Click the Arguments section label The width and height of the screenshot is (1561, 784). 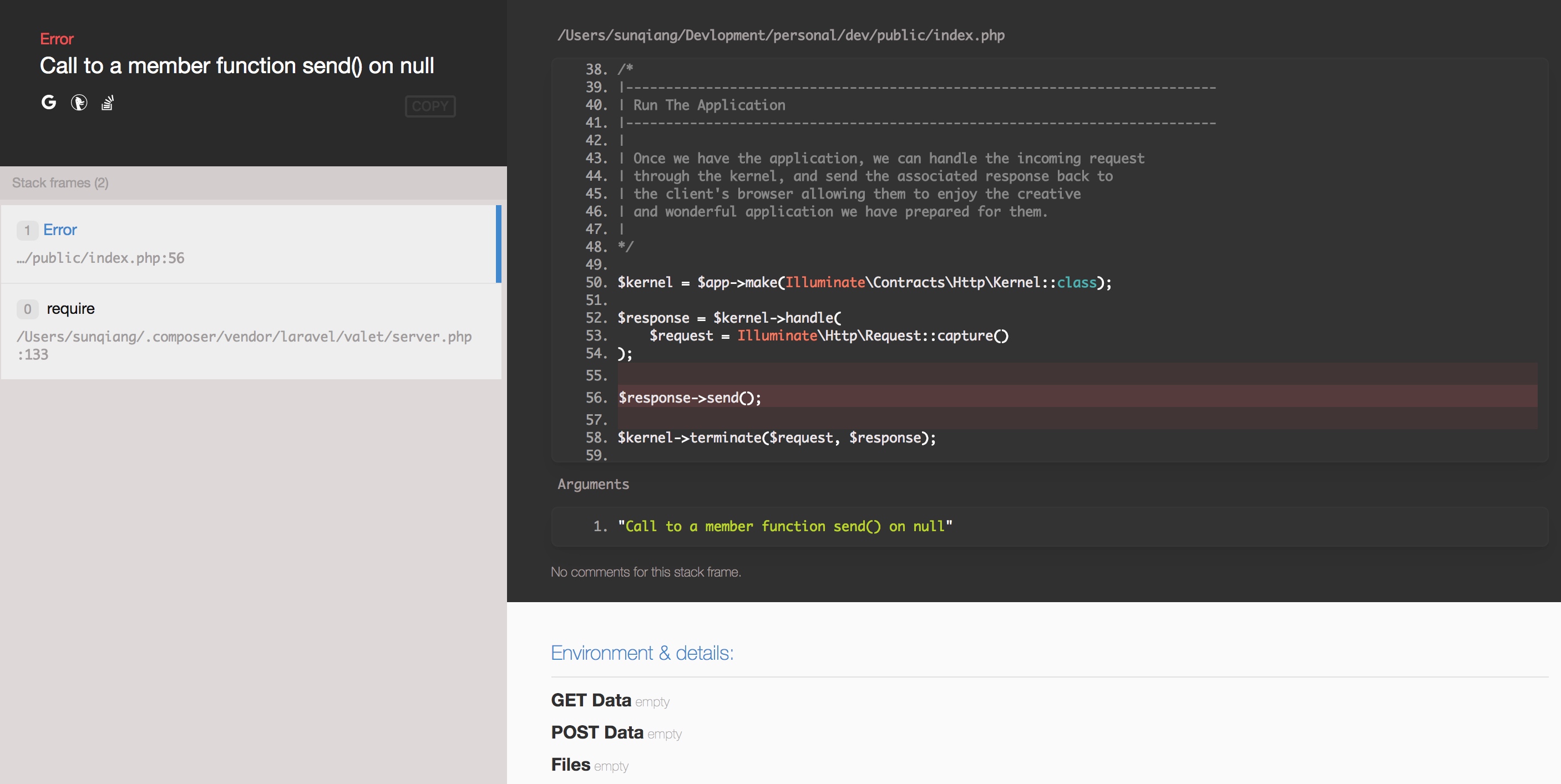click(593, 484)
